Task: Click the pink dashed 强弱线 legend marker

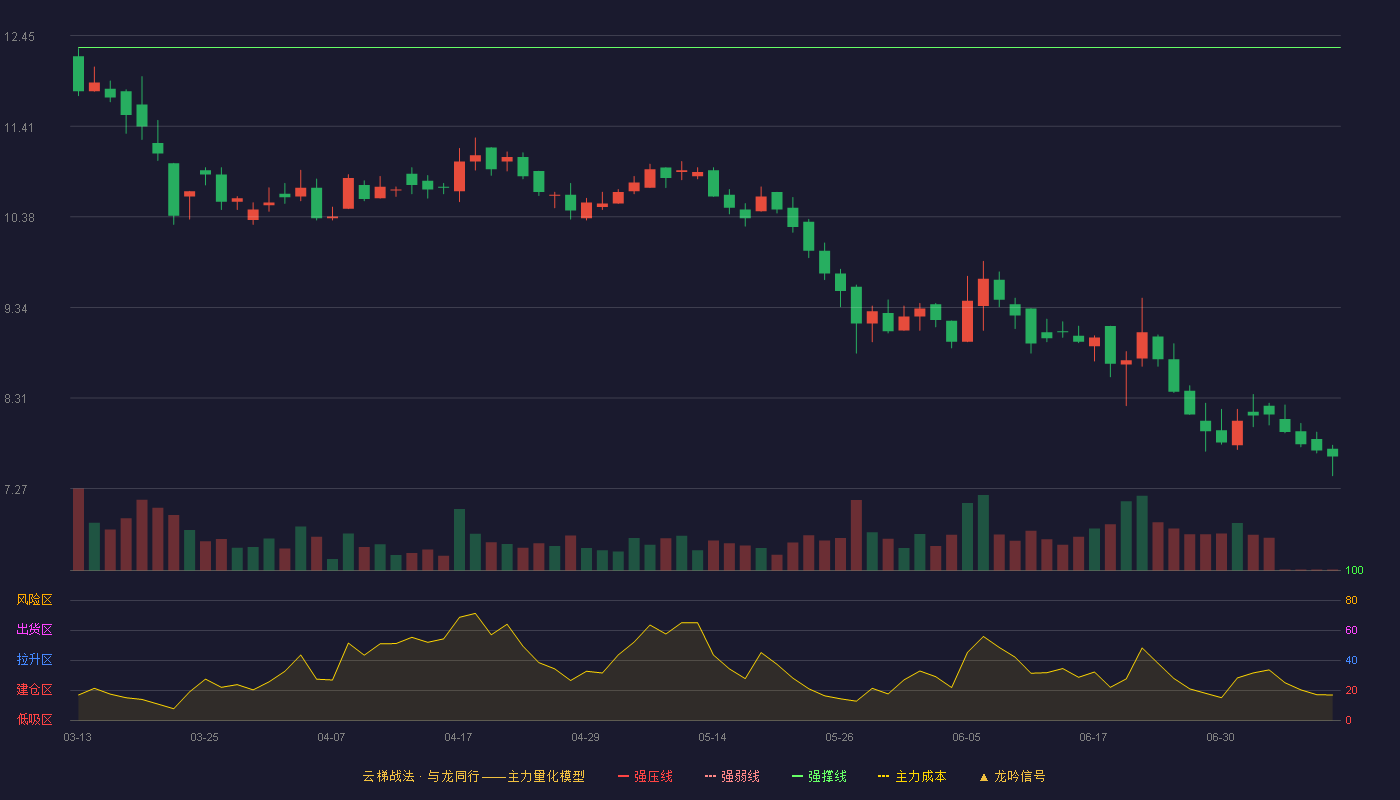Action: tap(710, 776)
